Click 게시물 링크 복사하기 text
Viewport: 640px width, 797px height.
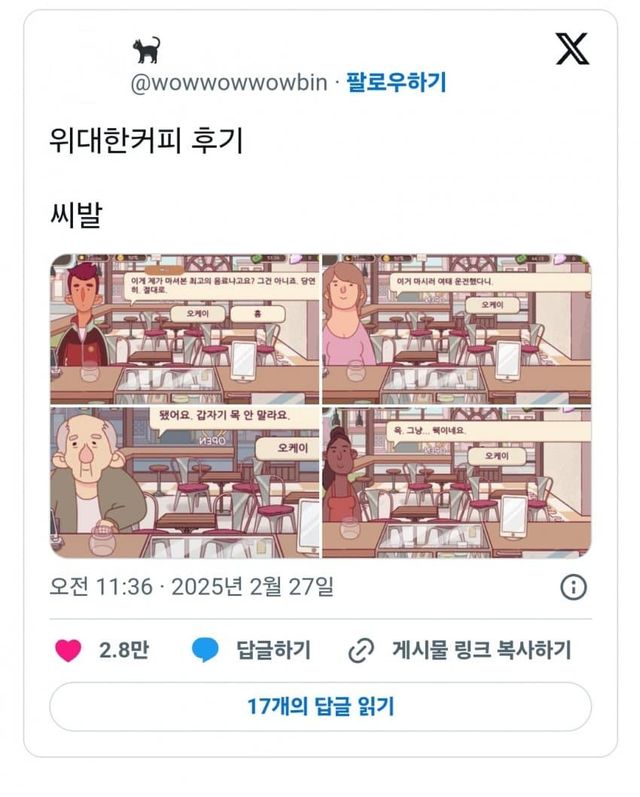click(482, 650)
